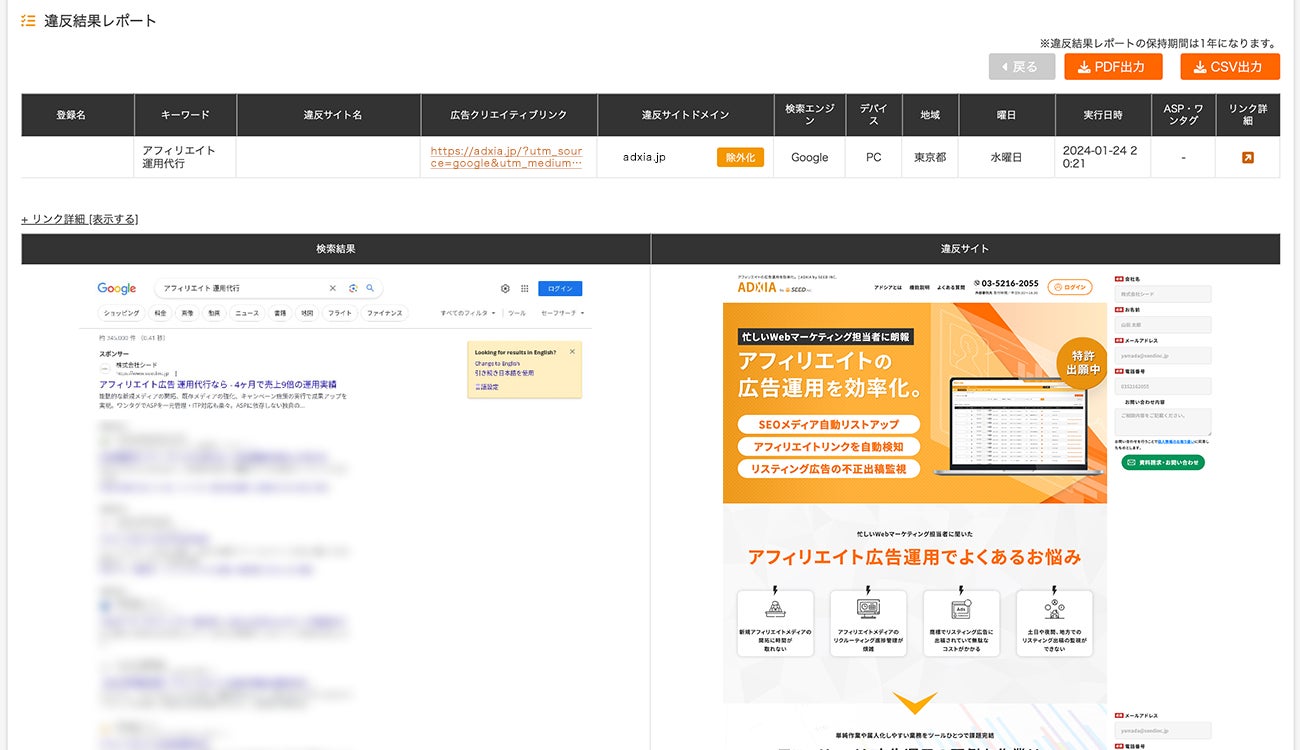The width and height of the screenshot is (1300, 750).
Task: Click 特許出願中 round badge on banner
Action: 1084,364
